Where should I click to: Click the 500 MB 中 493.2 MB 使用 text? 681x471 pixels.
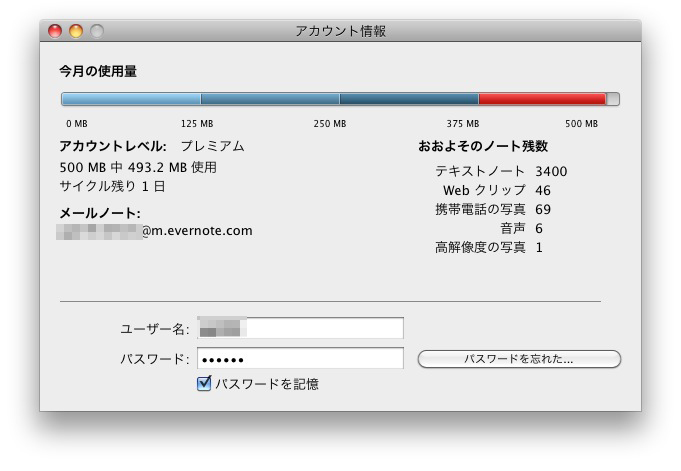pos(138,167)
